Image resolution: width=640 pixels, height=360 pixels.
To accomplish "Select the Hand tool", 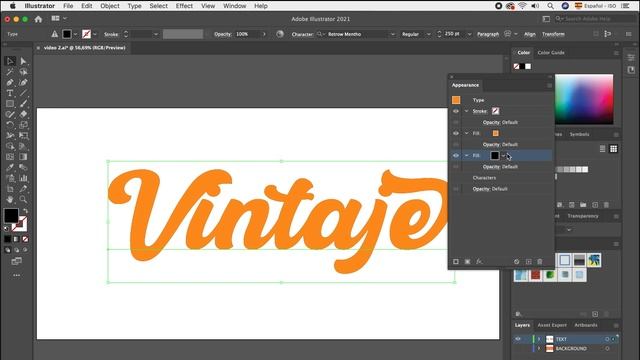I will coord(10,199).
